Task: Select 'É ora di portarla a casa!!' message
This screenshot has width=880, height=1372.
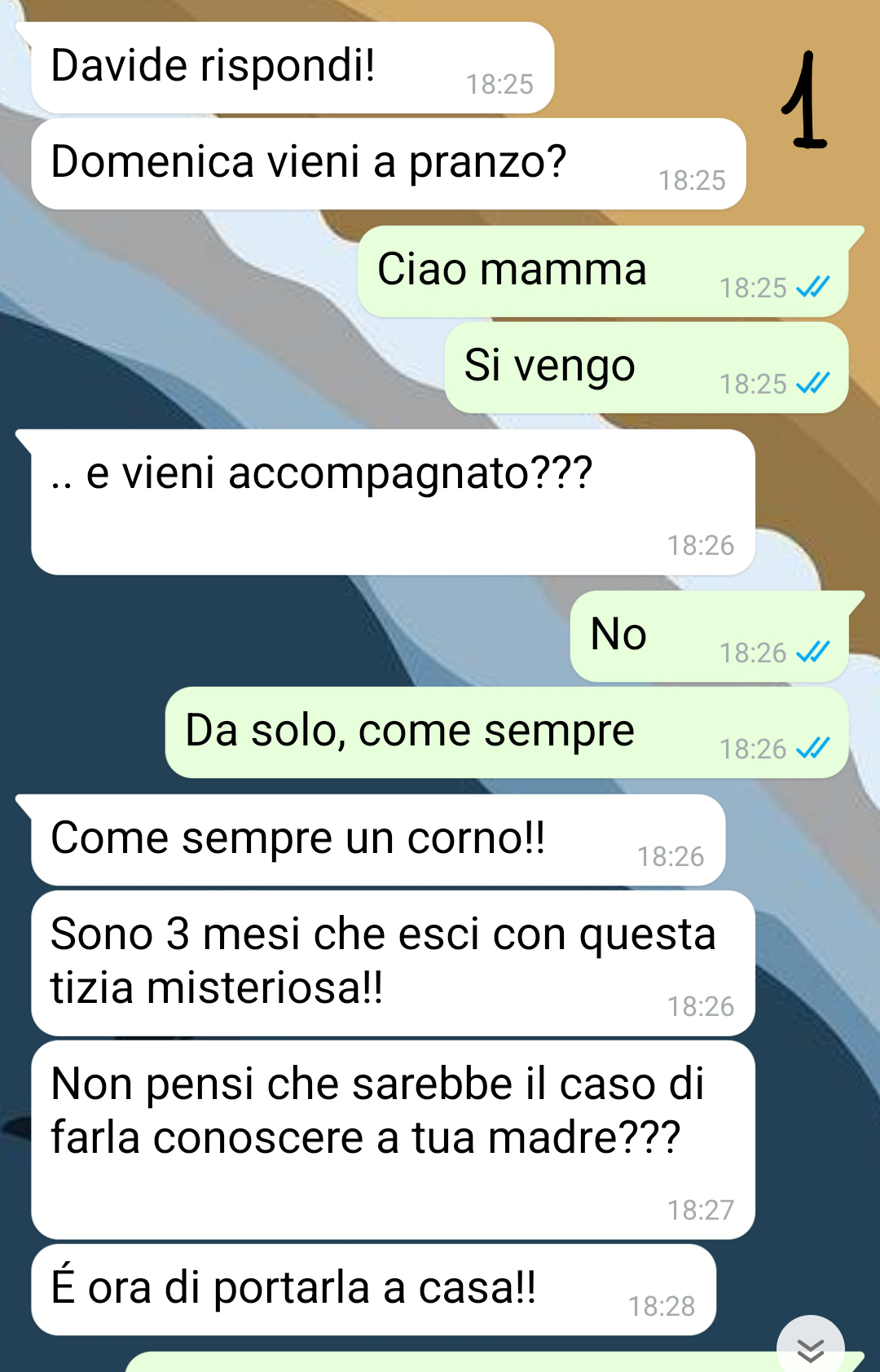Action: coord(373,1290)
